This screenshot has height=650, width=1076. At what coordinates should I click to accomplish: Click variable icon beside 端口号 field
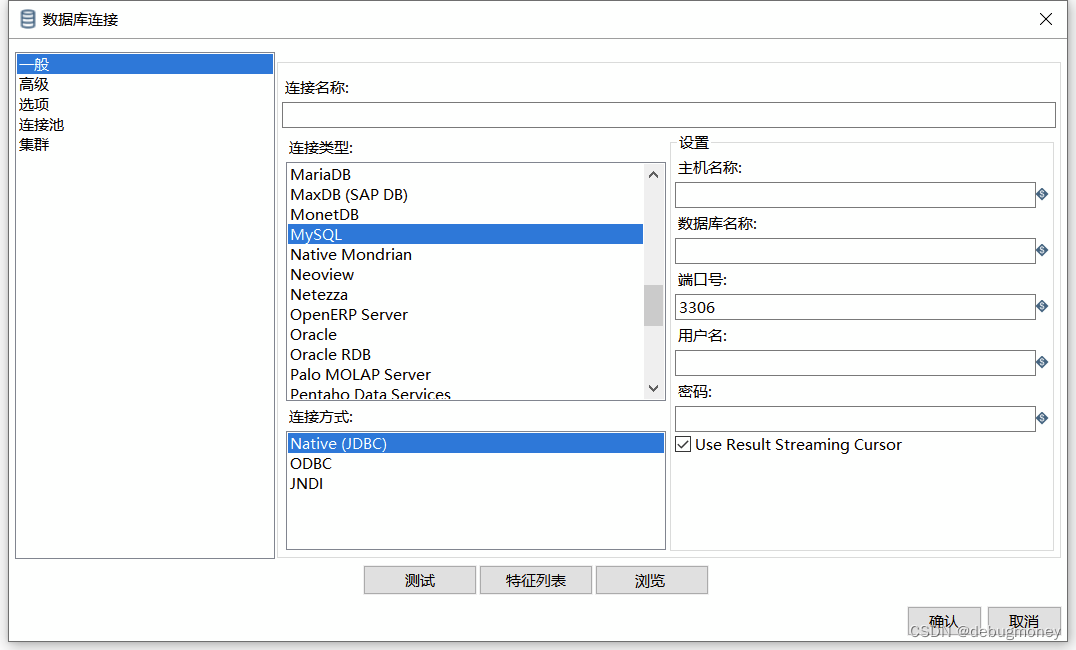(1042, 306)
